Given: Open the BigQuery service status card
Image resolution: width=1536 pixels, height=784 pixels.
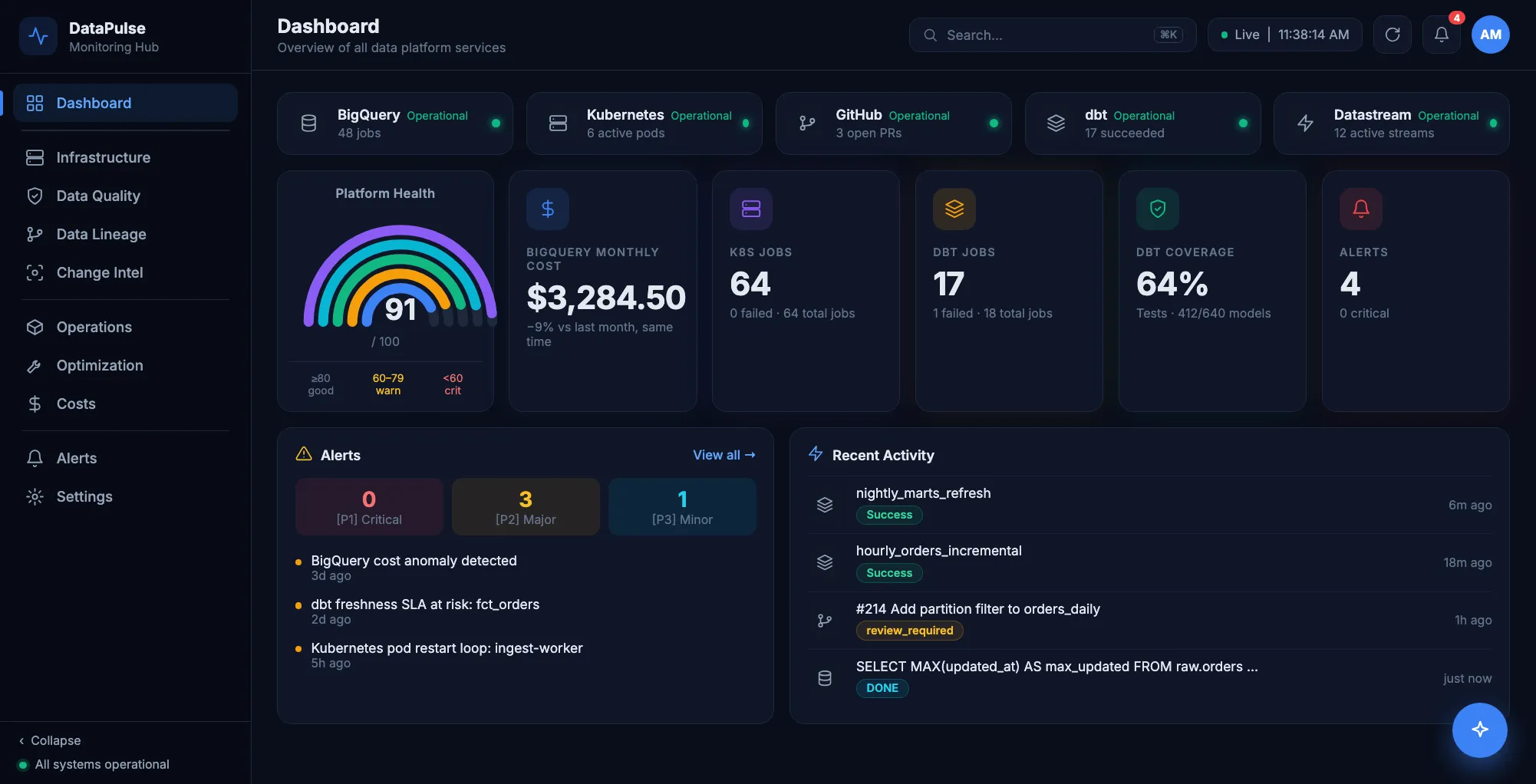Looking at the screenshot, I should pos(394,124).
